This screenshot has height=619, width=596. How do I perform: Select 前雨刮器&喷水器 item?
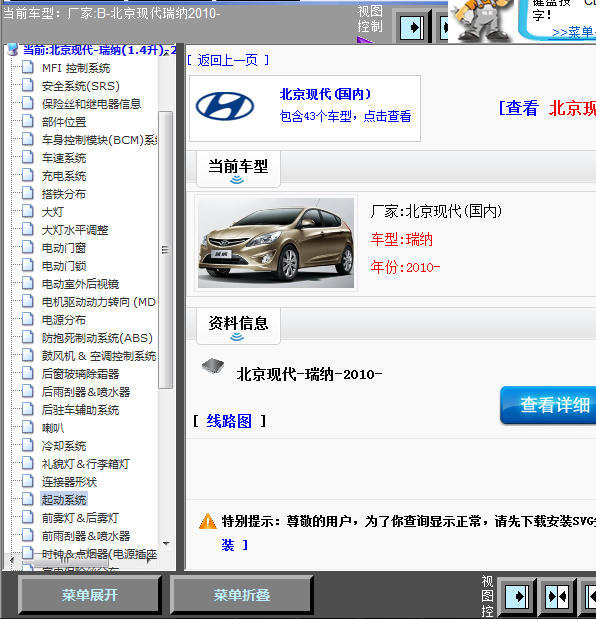86,536
